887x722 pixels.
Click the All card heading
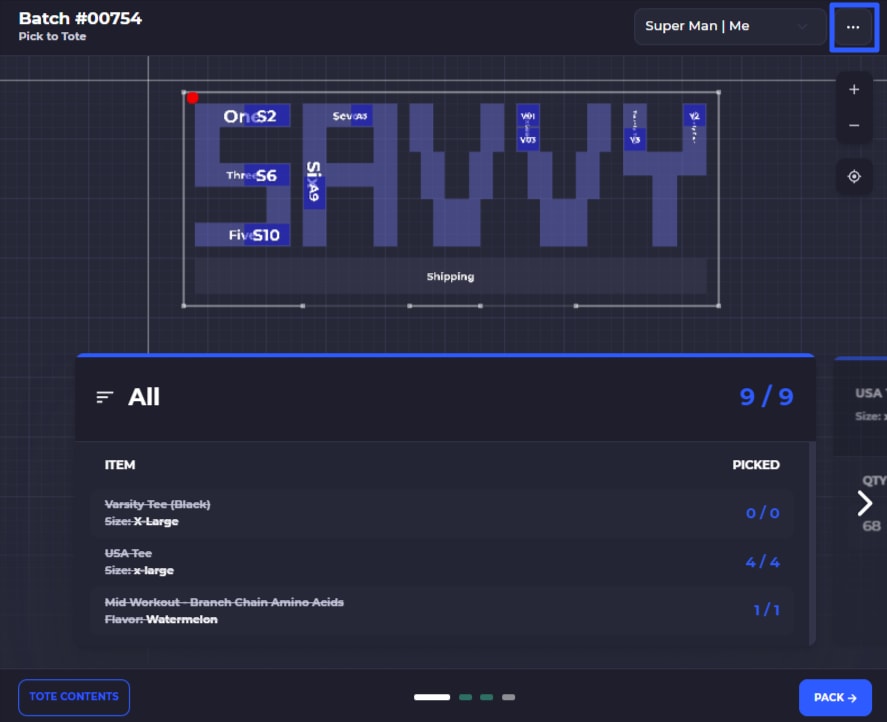[x=144, y=397]
